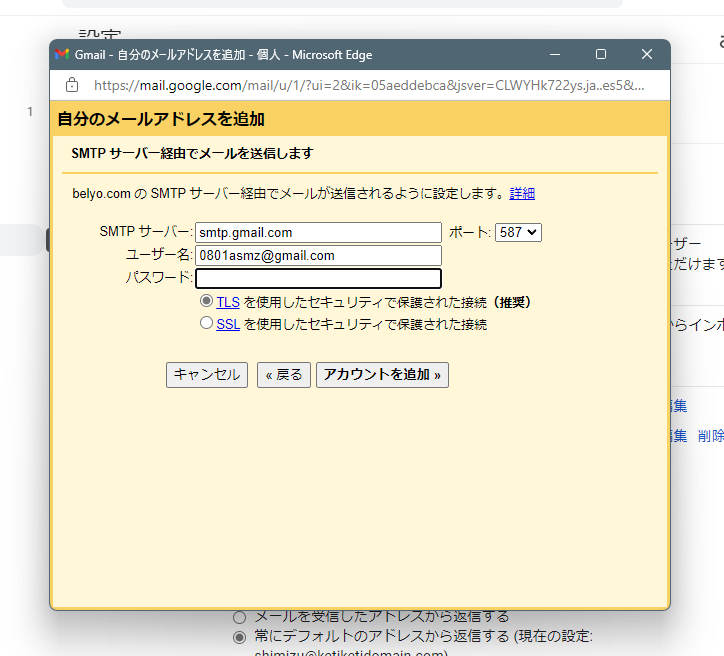This screenshot has height=656, width=724.
Task: Open the SSL hyperlink
Action: [228, 325]
